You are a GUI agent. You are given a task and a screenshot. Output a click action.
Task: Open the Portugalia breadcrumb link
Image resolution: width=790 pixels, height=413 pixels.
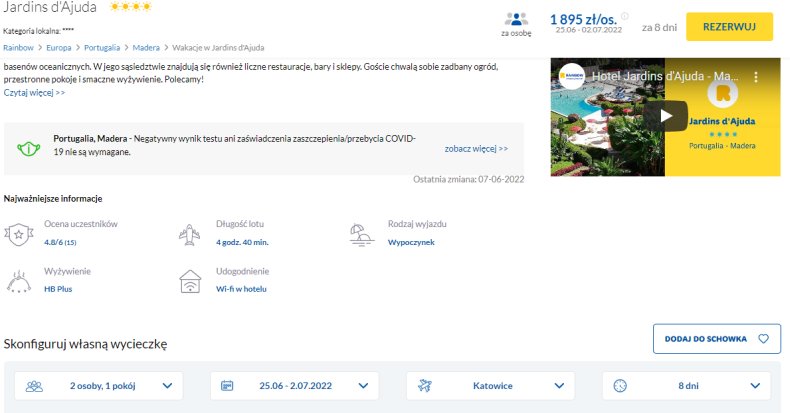(x=102, y=48)
